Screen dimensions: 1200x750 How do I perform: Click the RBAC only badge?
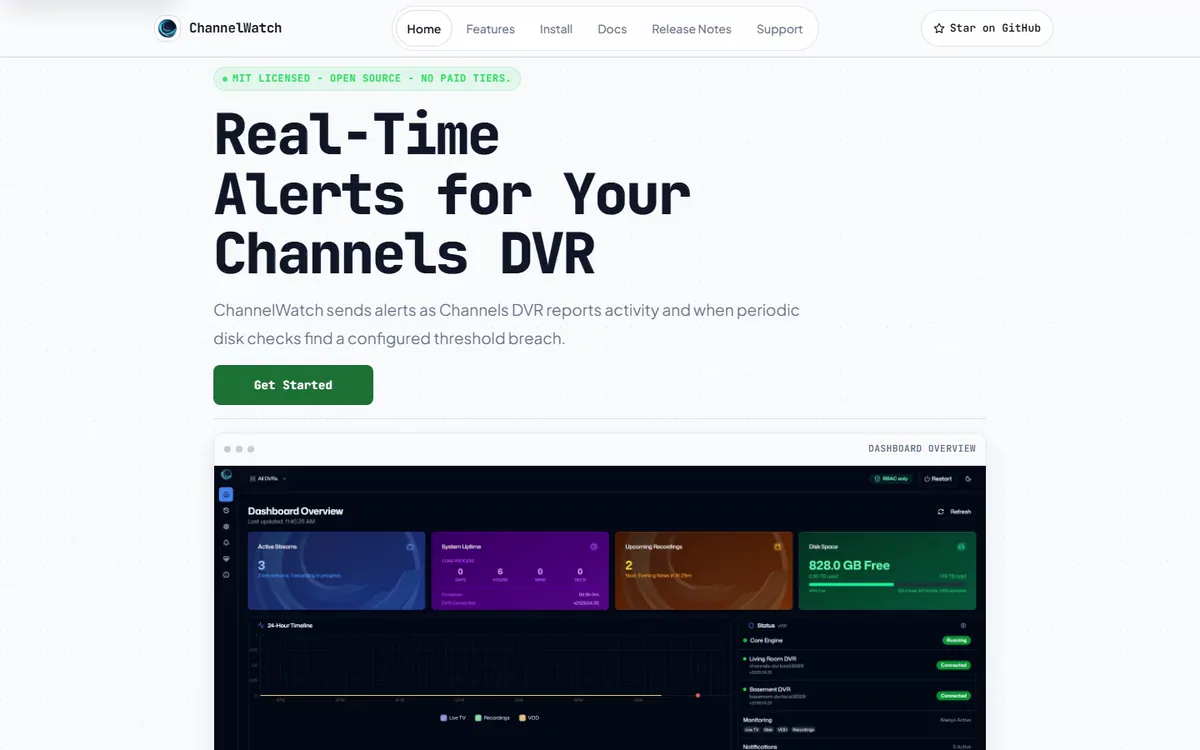[891, 479]
